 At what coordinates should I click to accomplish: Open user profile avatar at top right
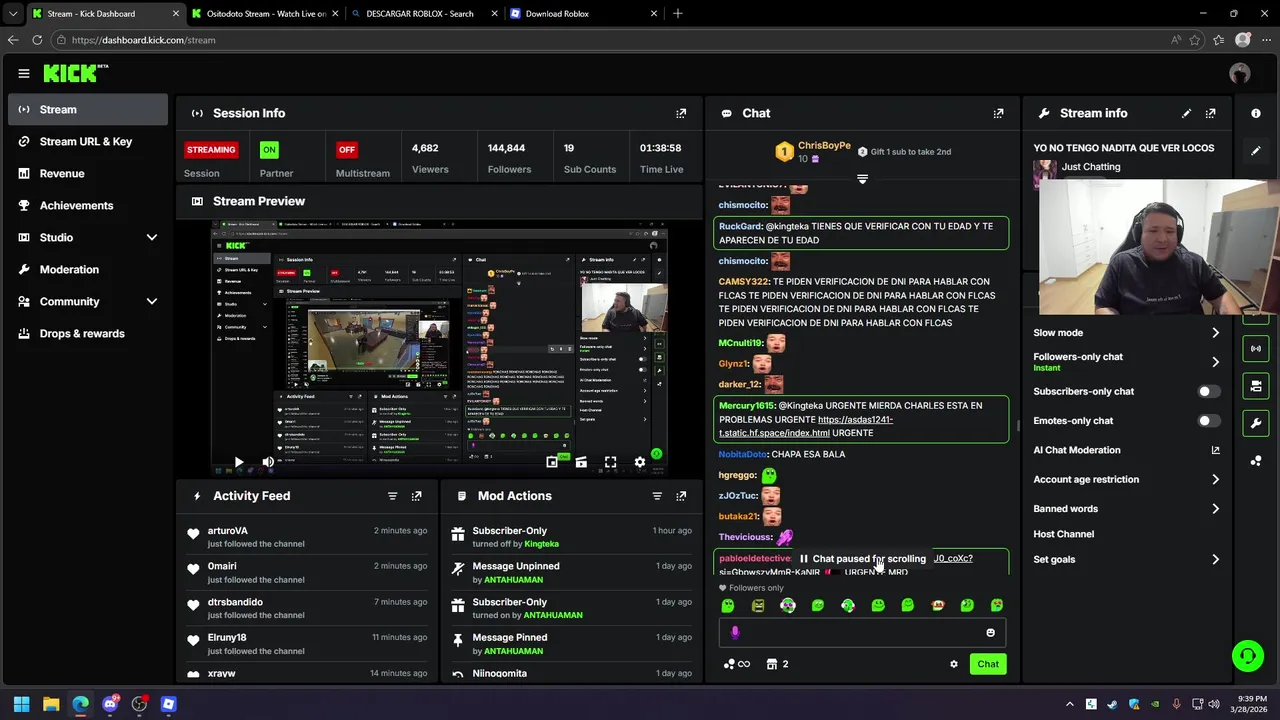pyautogui.click(x=1240, y=73)
